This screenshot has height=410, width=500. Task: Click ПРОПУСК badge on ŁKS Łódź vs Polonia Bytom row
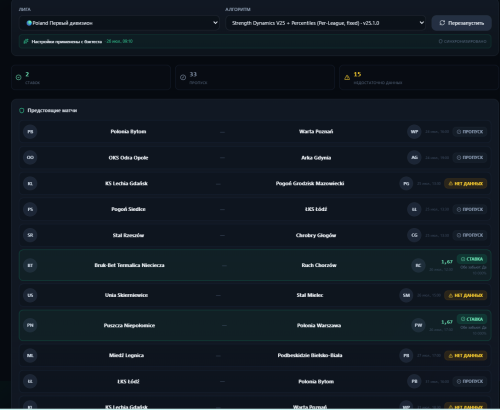point(470,381)
